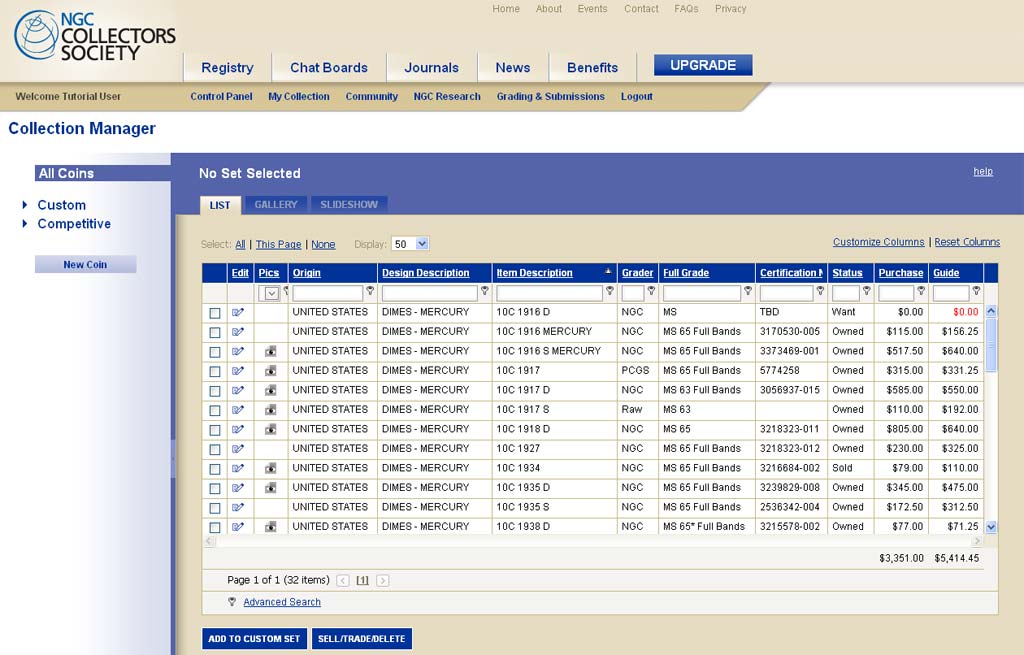Open edit icon for 10C 1916 S MERCURY
This screenshot has height=655, width=1024.
[x=238, y=351]
